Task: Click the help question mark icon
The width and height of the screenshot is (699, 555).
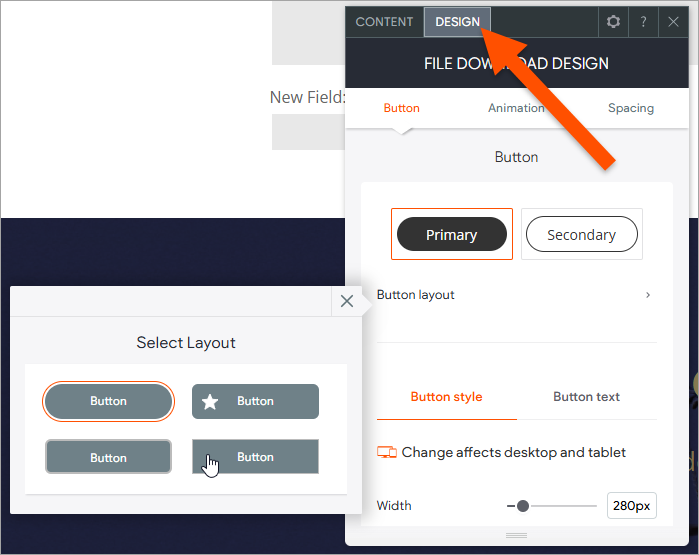Action: click(643, 22)
